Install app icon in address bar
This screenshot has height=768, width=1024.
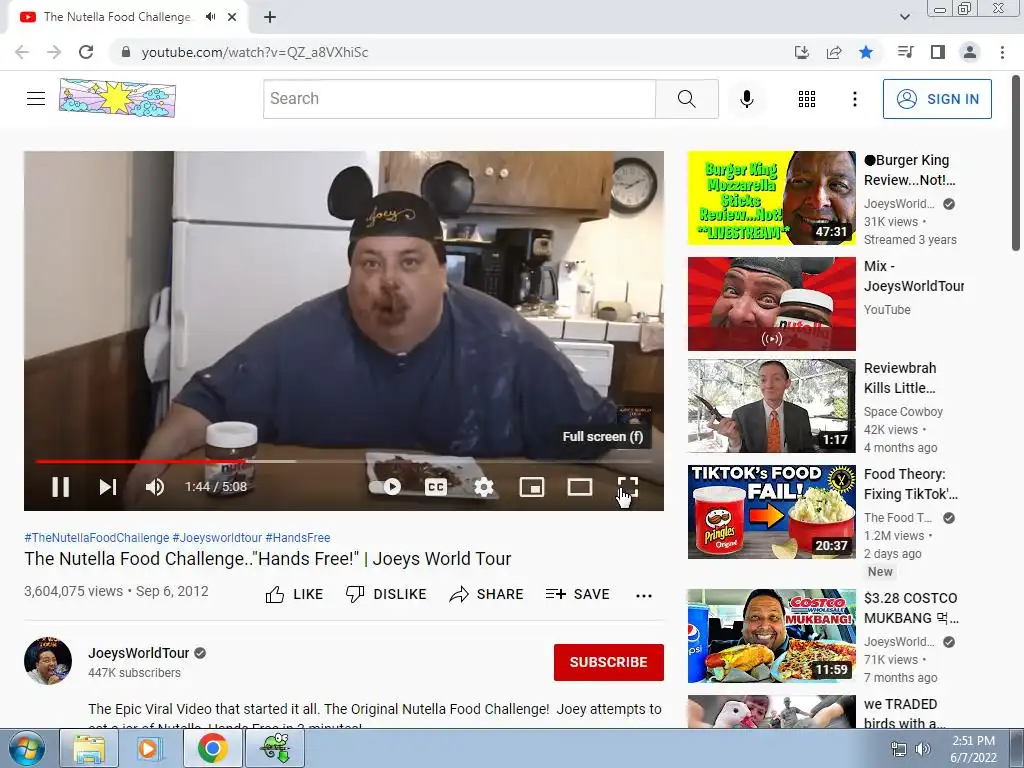802,52
